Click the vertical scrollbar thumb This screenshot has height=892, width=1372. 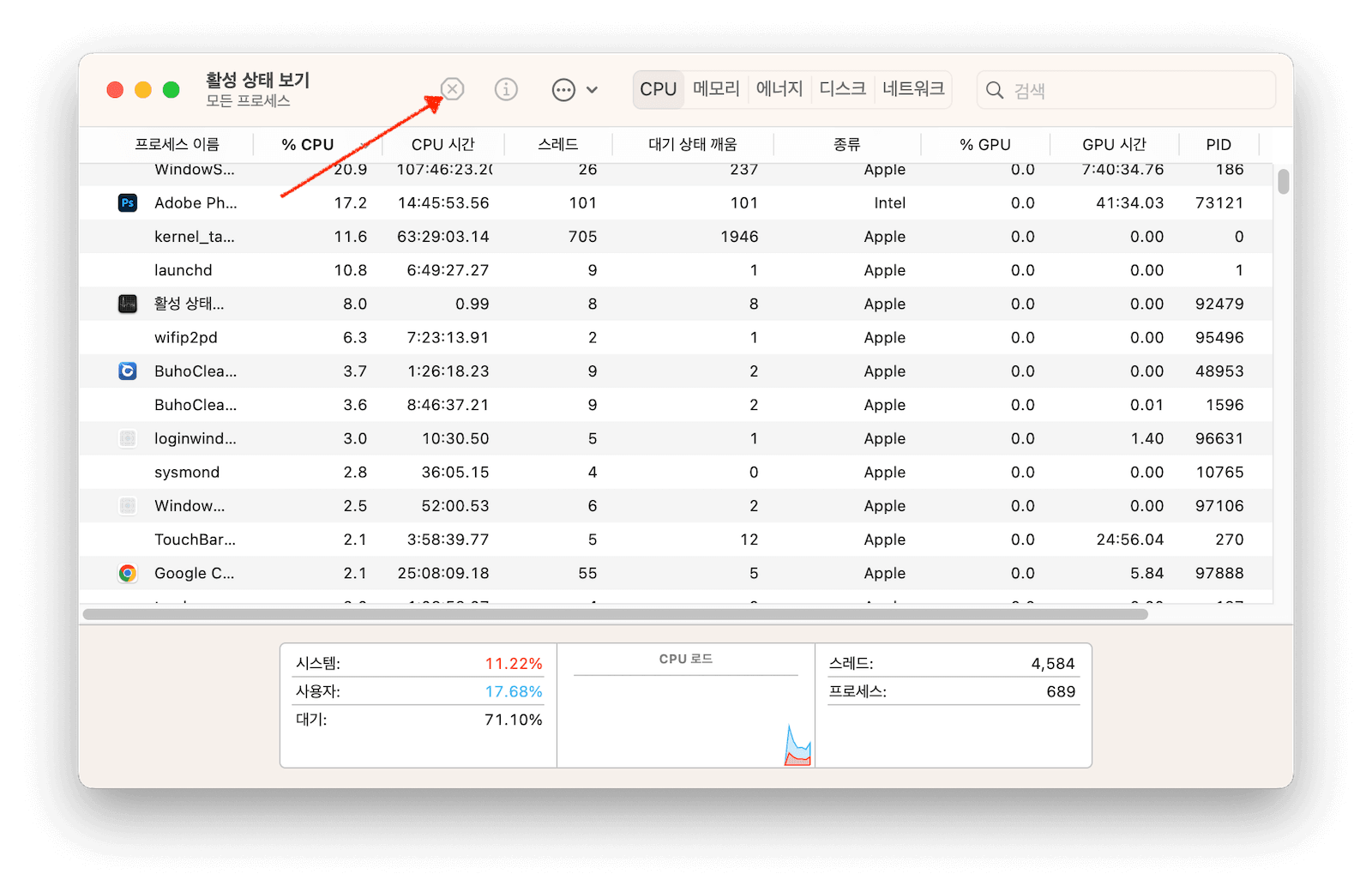tap(1283, 182)
